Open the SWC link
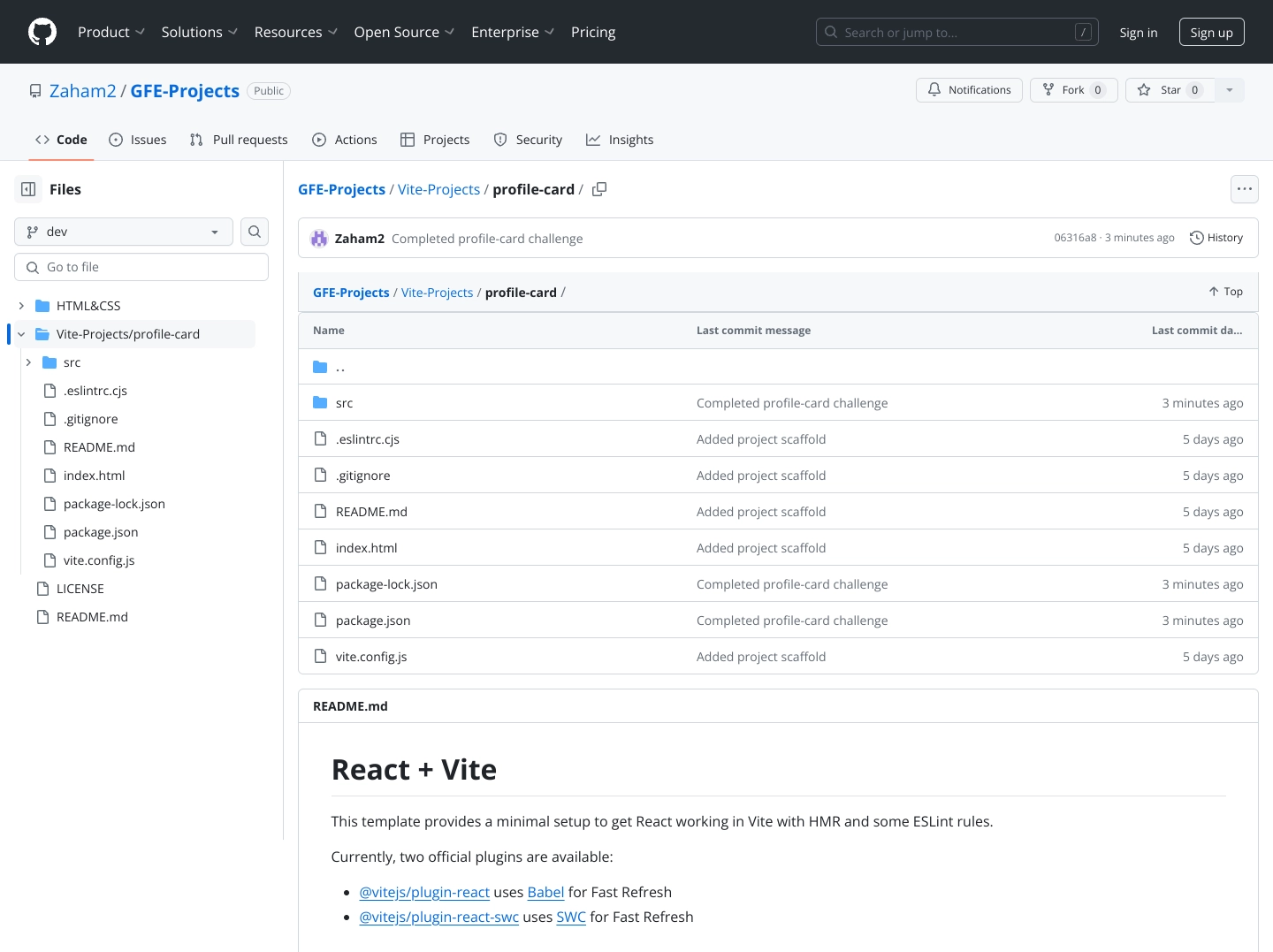The width and height of the screenshot is (1273, 952). (x=571, y=917)
